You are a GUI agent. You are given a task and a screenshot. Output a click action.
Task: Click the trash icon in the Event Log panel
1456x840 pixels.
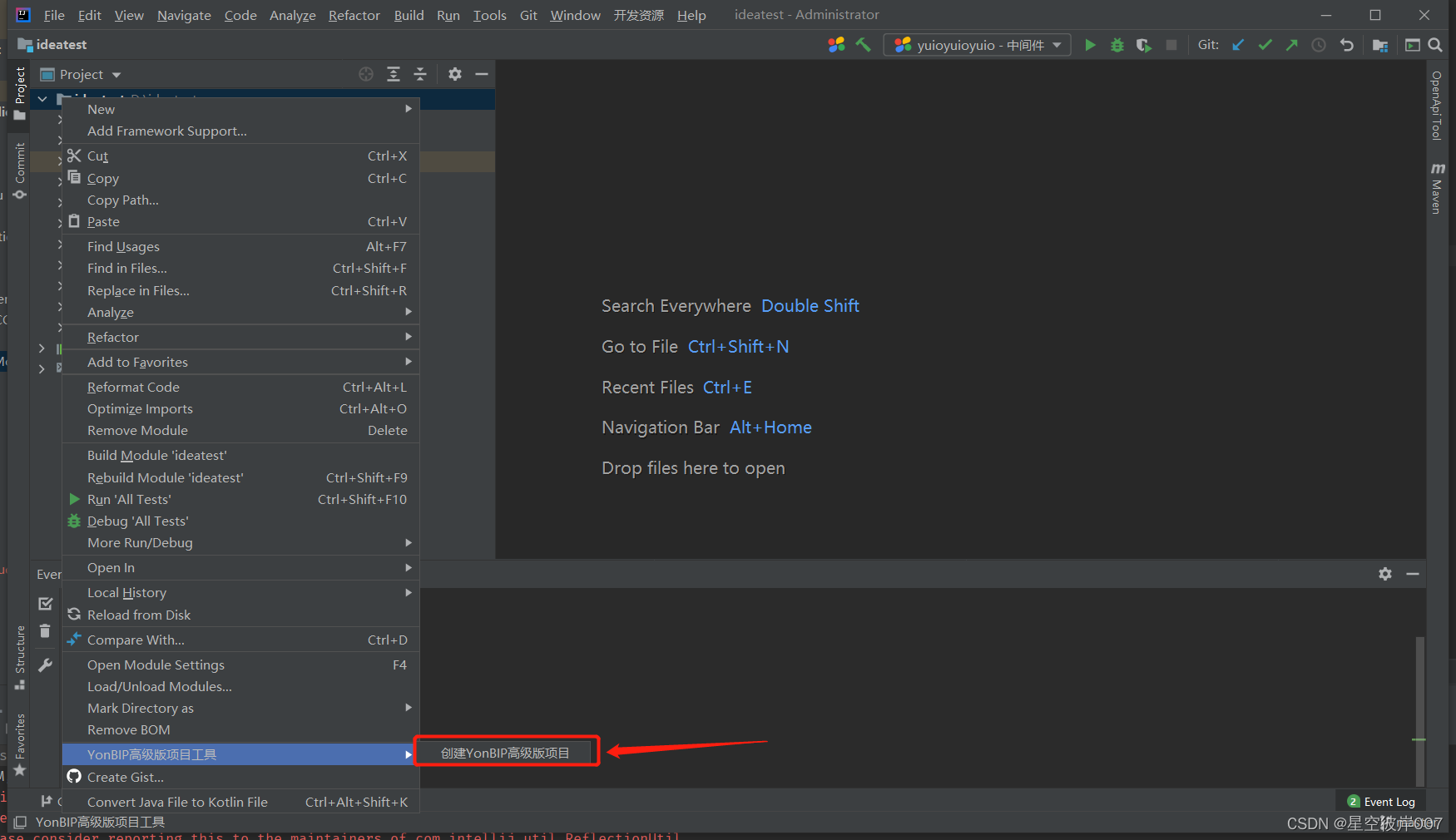pos(45,631)
